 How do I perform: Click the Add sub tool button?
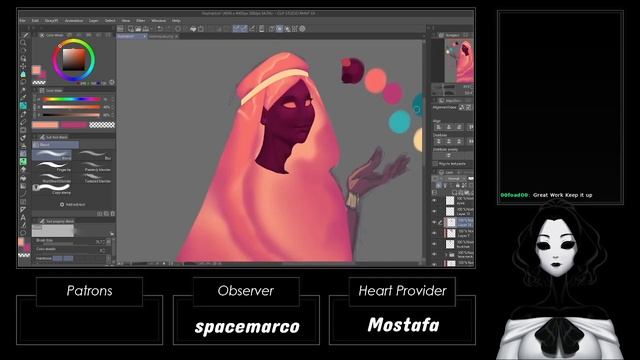[73, 204]
